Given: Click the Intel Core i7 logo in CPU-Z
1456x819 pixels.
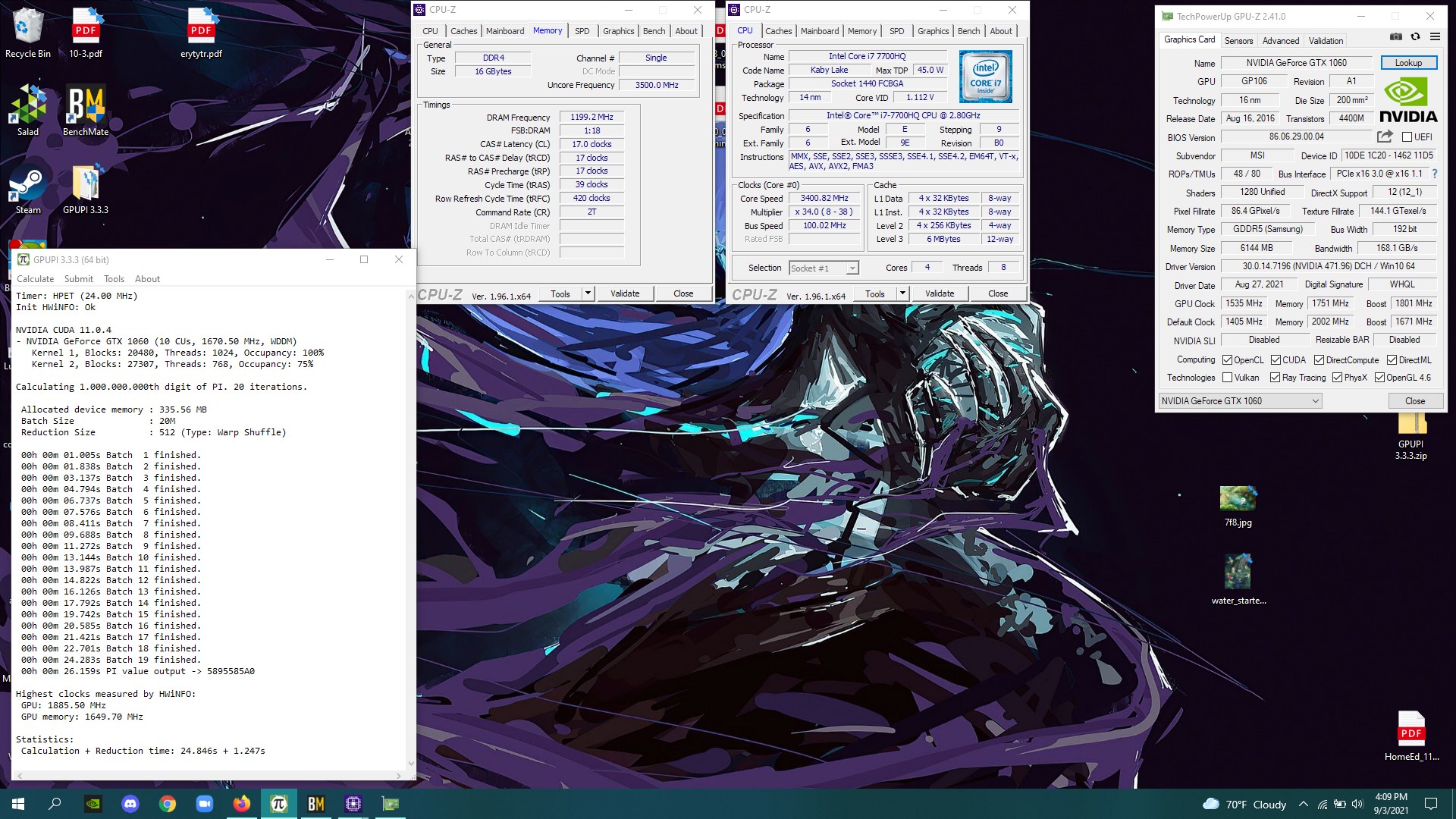Looking at the screenshot, I should pyautogui.click(x=985, y=77).
